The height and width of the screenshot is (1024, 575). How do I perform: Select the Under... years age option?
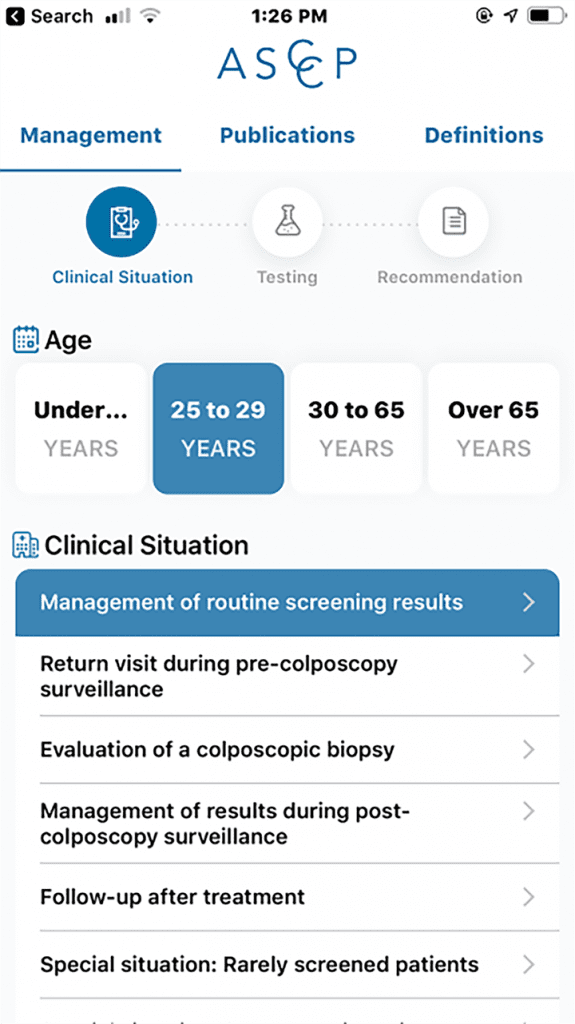coord(81,428)
